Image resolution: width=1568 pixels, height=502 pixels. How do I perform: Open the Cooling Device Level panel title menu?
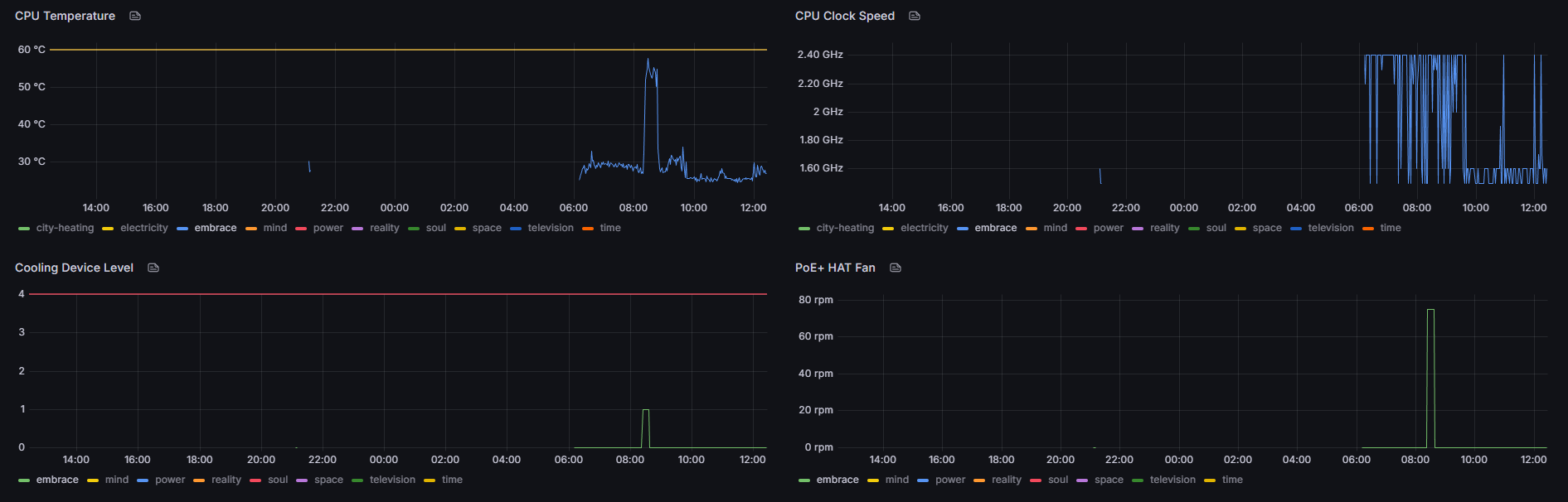click(x=74, y=268)
